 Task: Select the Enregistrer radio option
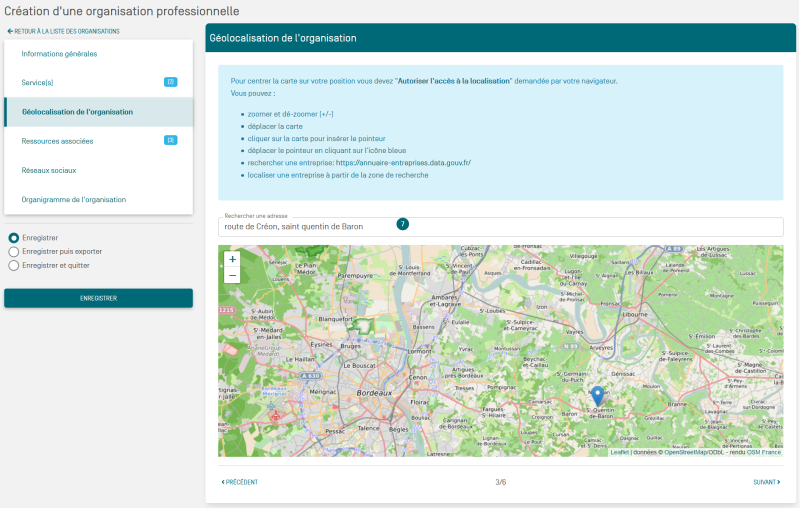point(14,238)
